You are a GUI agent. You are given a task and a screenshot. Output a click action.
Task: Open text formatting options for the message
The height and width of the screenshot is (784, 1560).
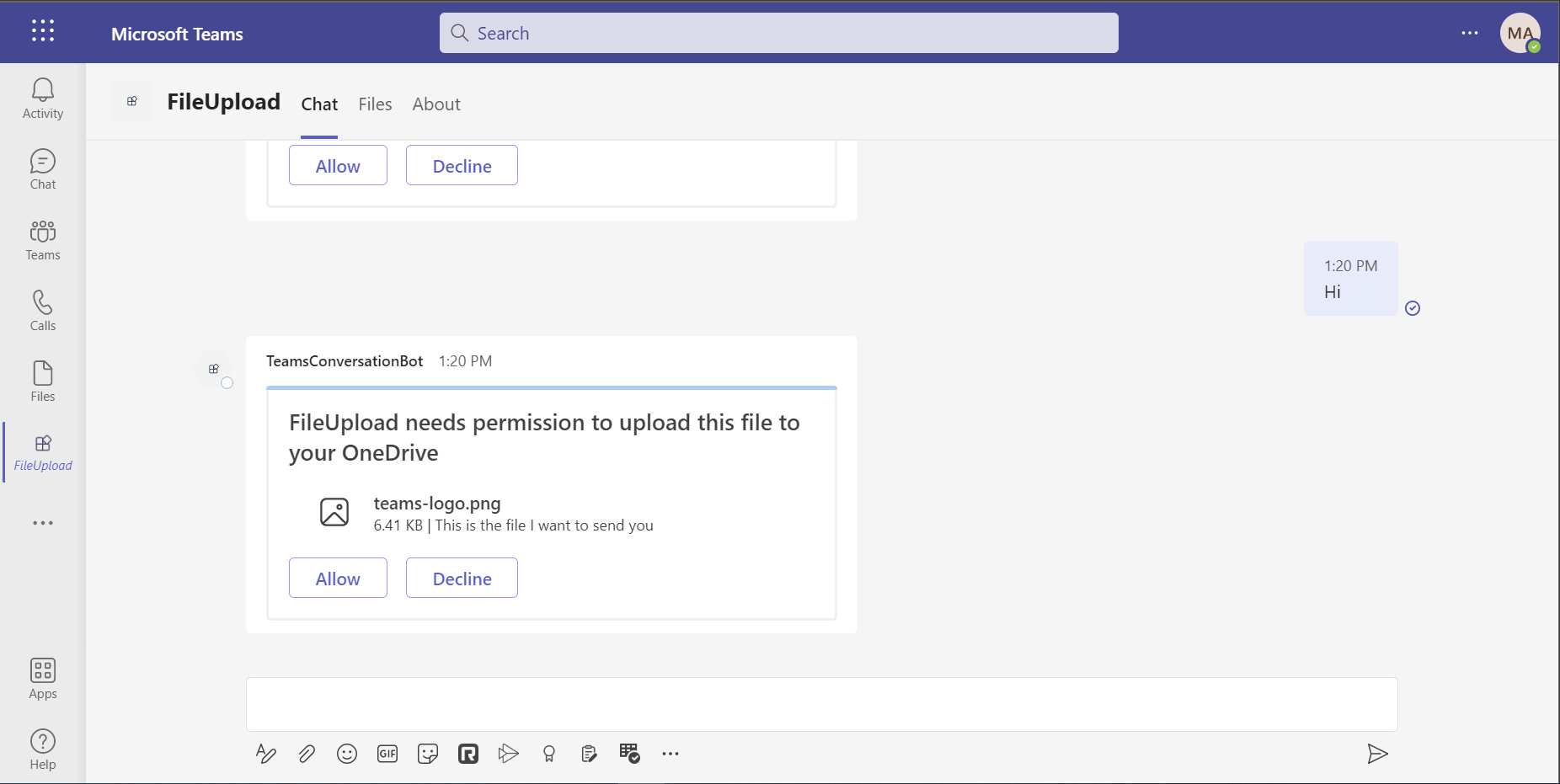click(265, 753)
